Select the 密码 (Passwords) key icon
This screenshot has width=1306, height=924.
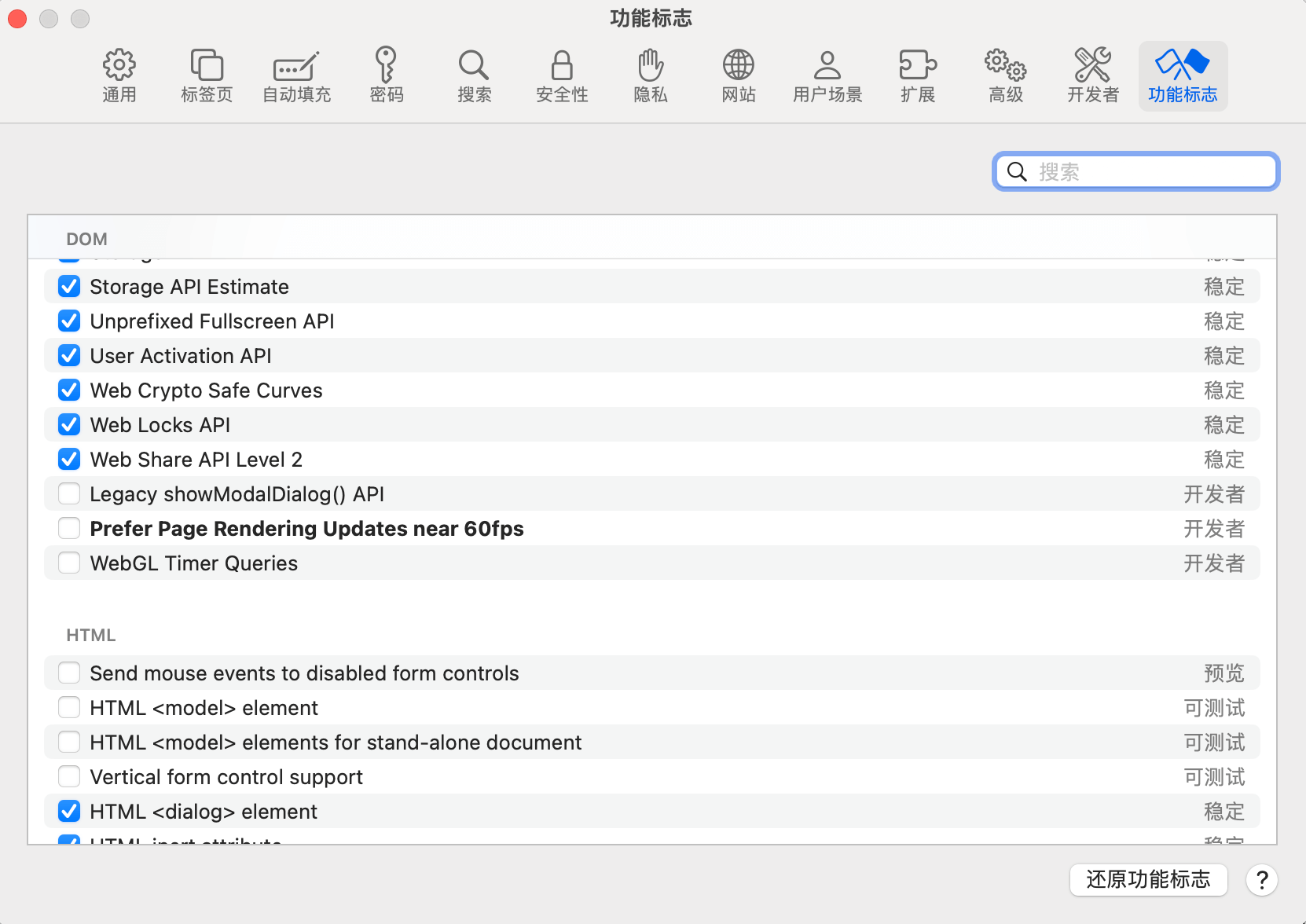386,76
